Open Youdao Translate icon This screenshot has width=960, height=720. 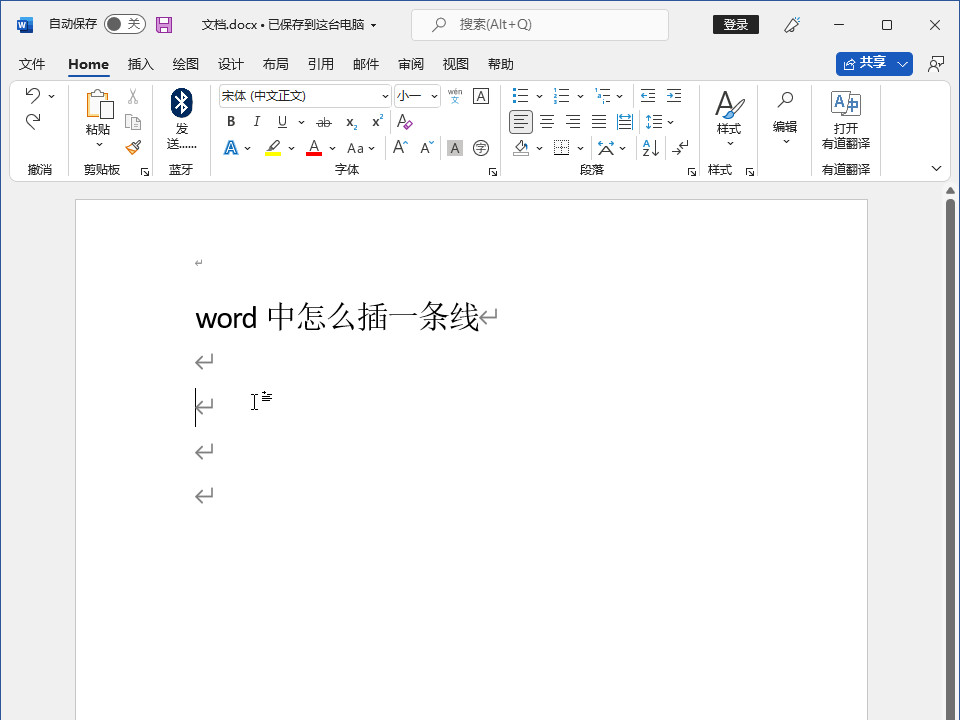click(846, 103)
